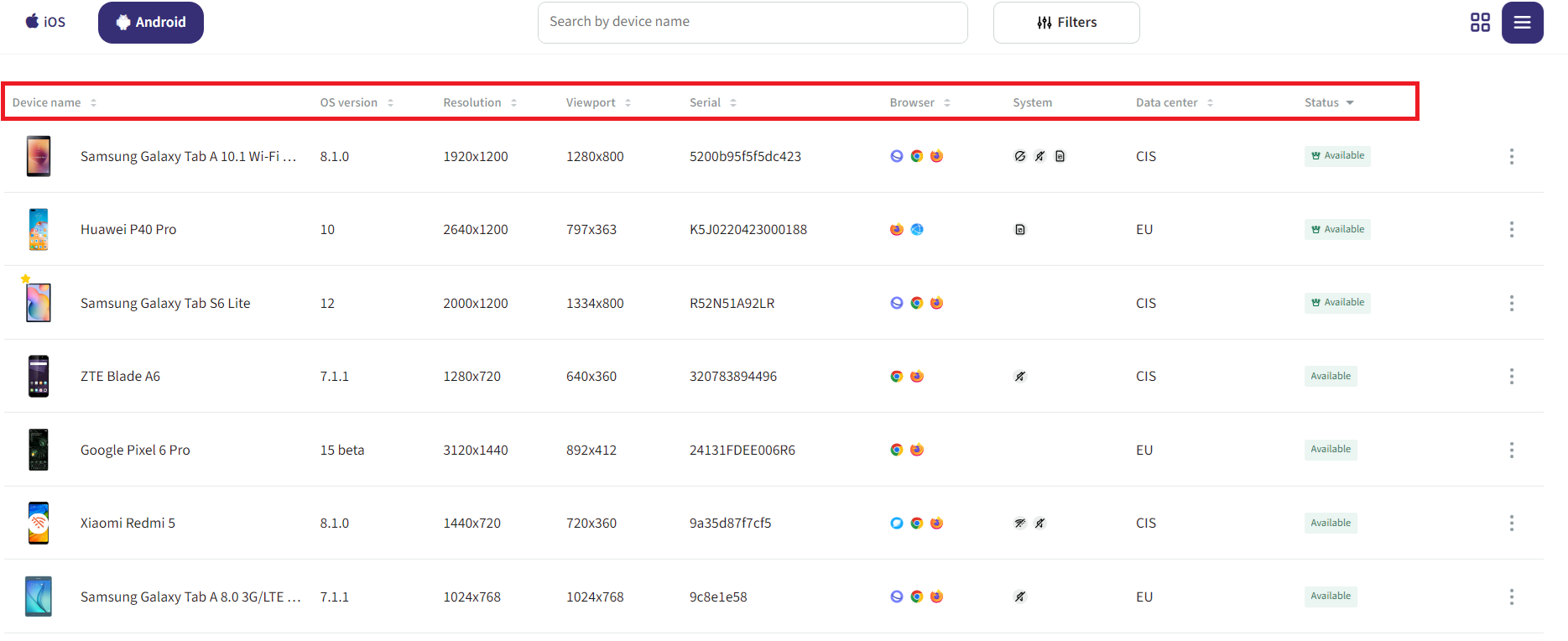This screenshot has width=1568, height=641.
Task: Switch to list view layout
Action: 1522,23
